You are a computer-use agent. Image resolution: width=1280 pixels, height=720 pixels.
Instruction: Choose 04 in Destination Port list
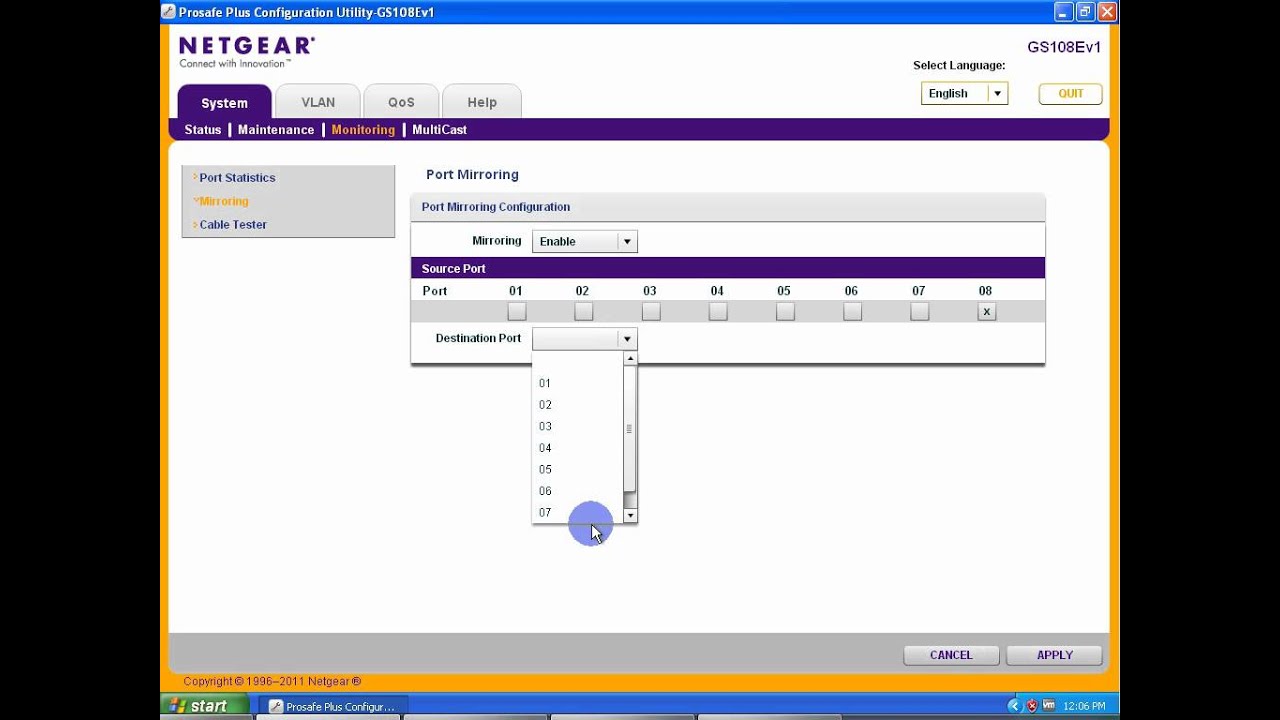point(578,448)
